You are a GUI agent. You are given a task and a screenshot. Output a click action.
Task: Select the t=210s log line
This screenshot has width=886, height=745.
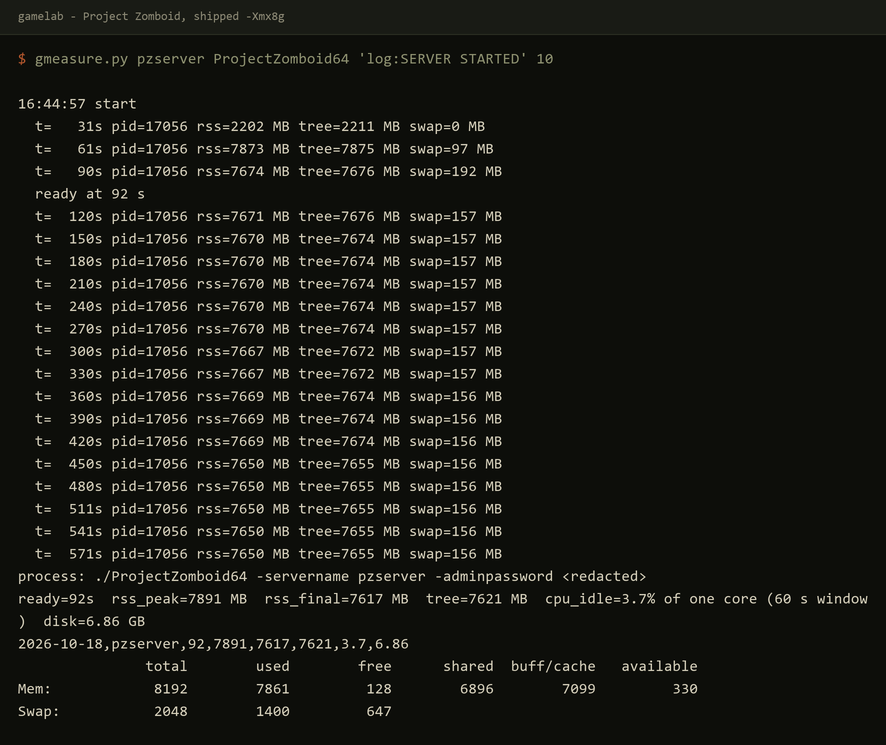[268, 284]
